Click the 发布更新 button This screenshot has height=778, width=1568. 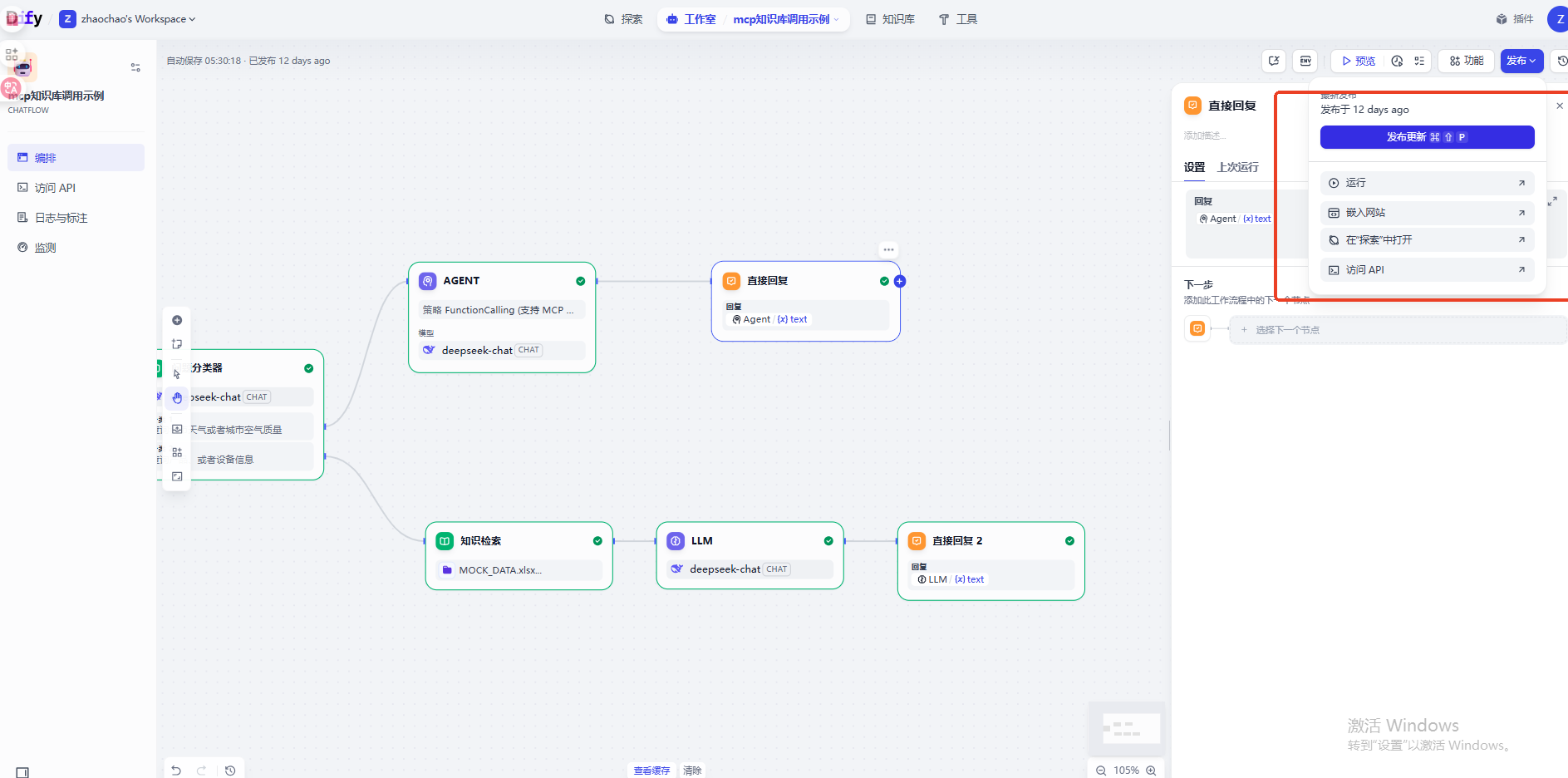click(x=1427, y=137)
